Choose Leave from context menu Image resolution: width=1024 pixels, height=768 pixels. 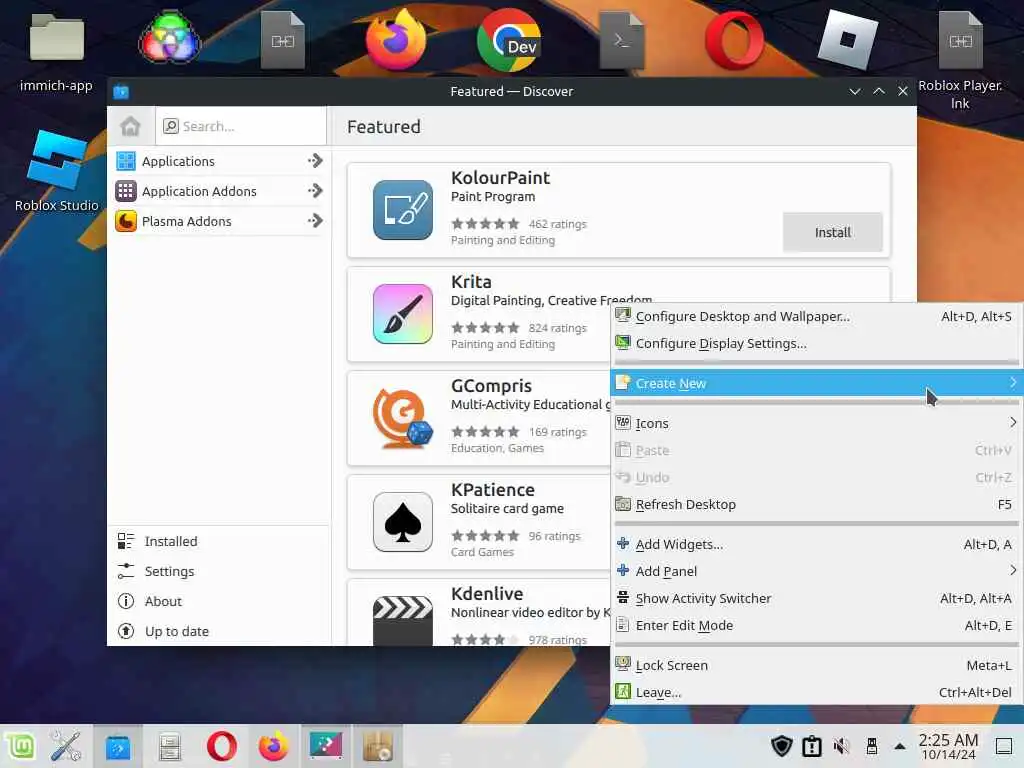[816, 692]
